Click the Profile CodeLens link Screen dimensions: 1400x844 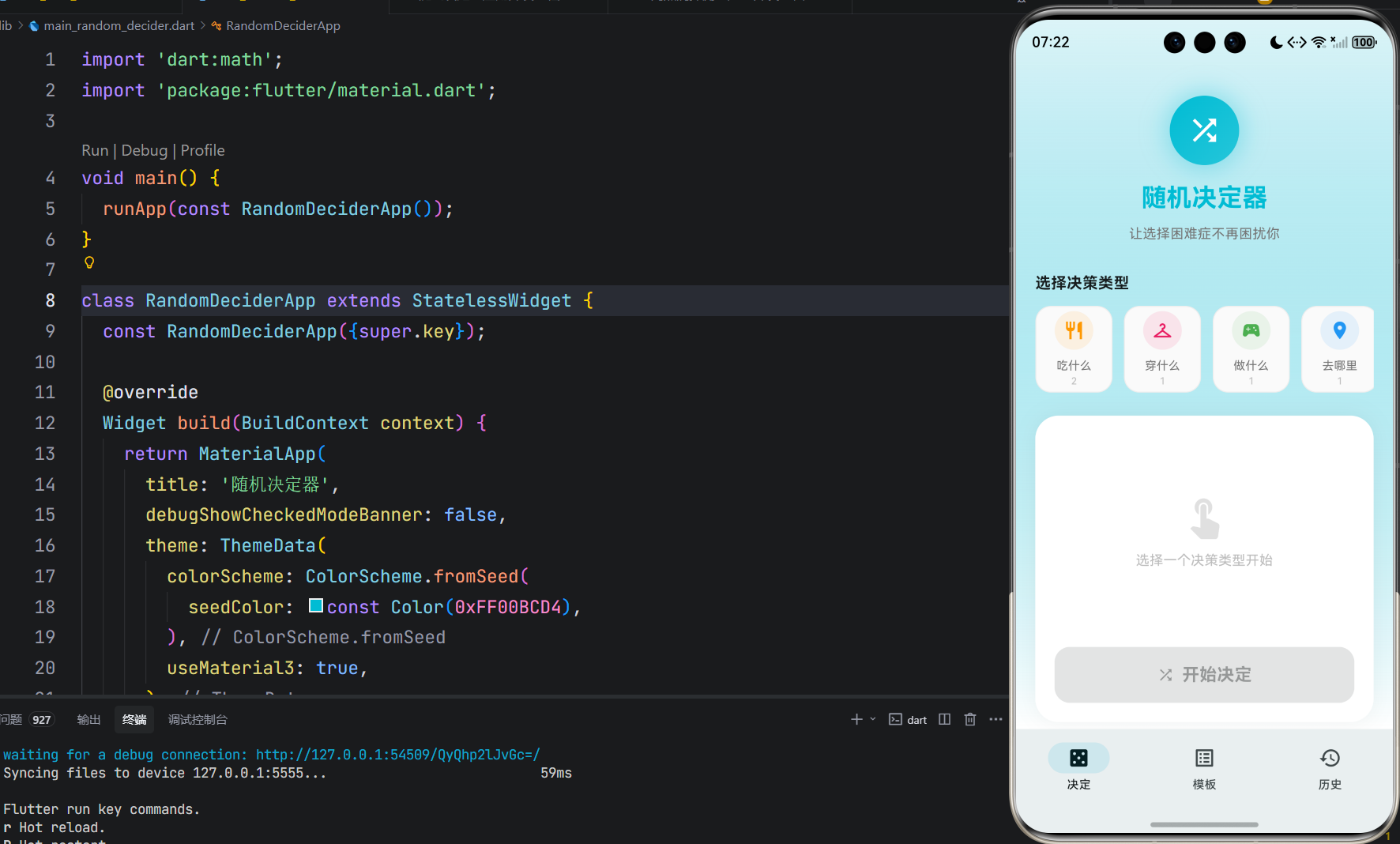[x=203, y=150]
